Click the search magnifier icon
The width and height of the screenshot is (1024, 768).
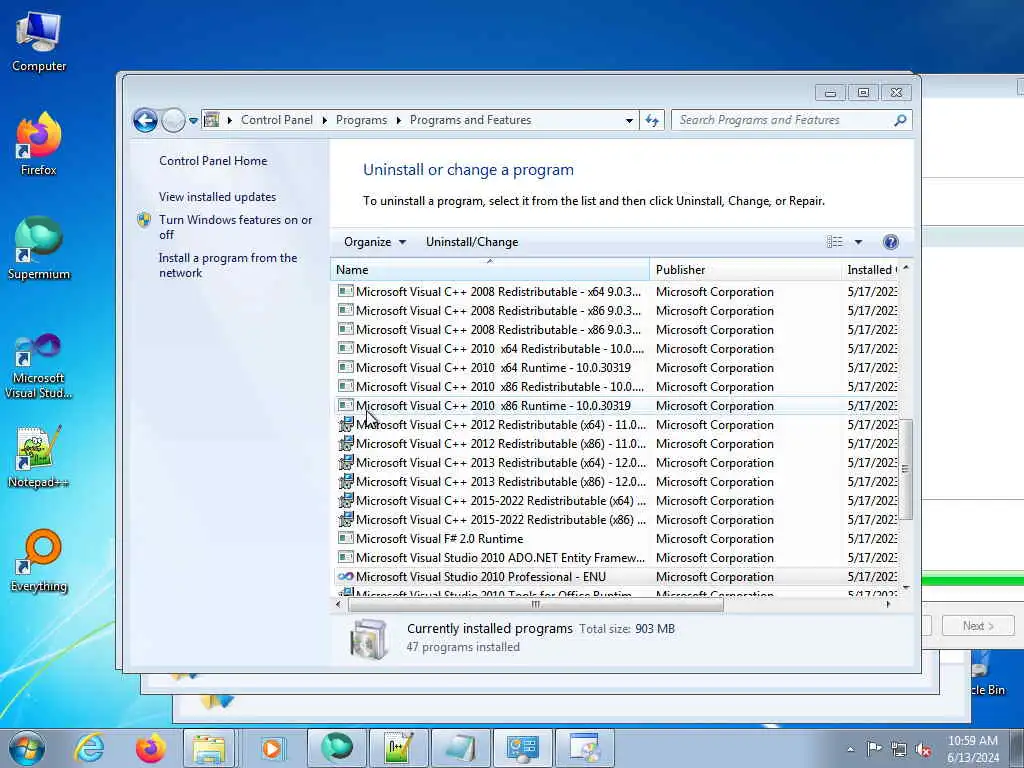(x=900, y=120)
